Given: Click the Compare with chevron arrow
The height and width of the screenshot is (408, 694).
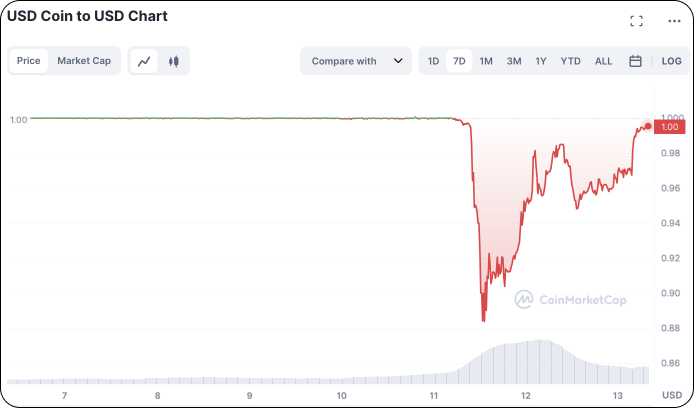Looking at the screenshot, I should click(398, 61).
